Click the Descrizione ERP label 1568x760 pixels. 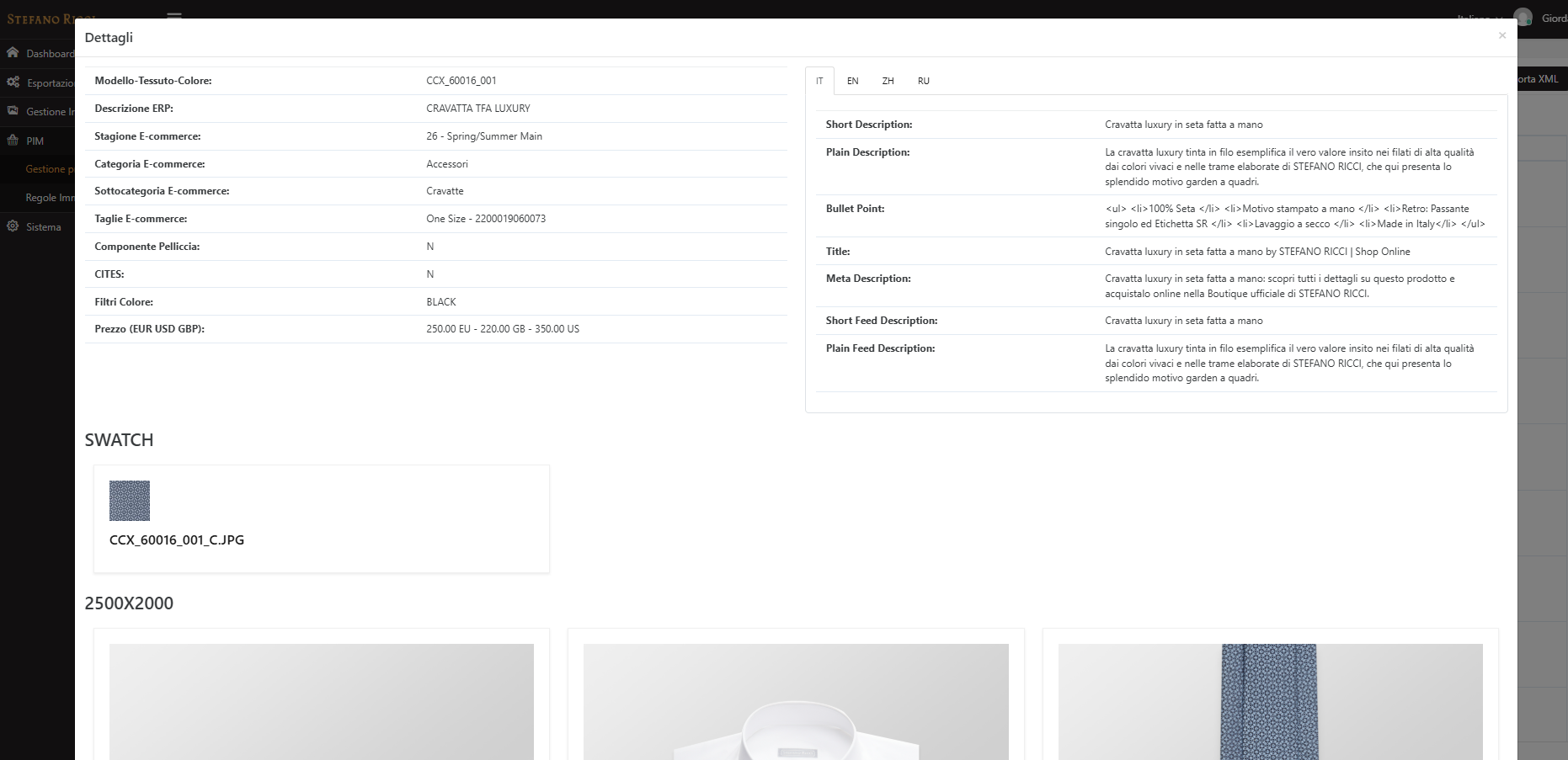134,109
